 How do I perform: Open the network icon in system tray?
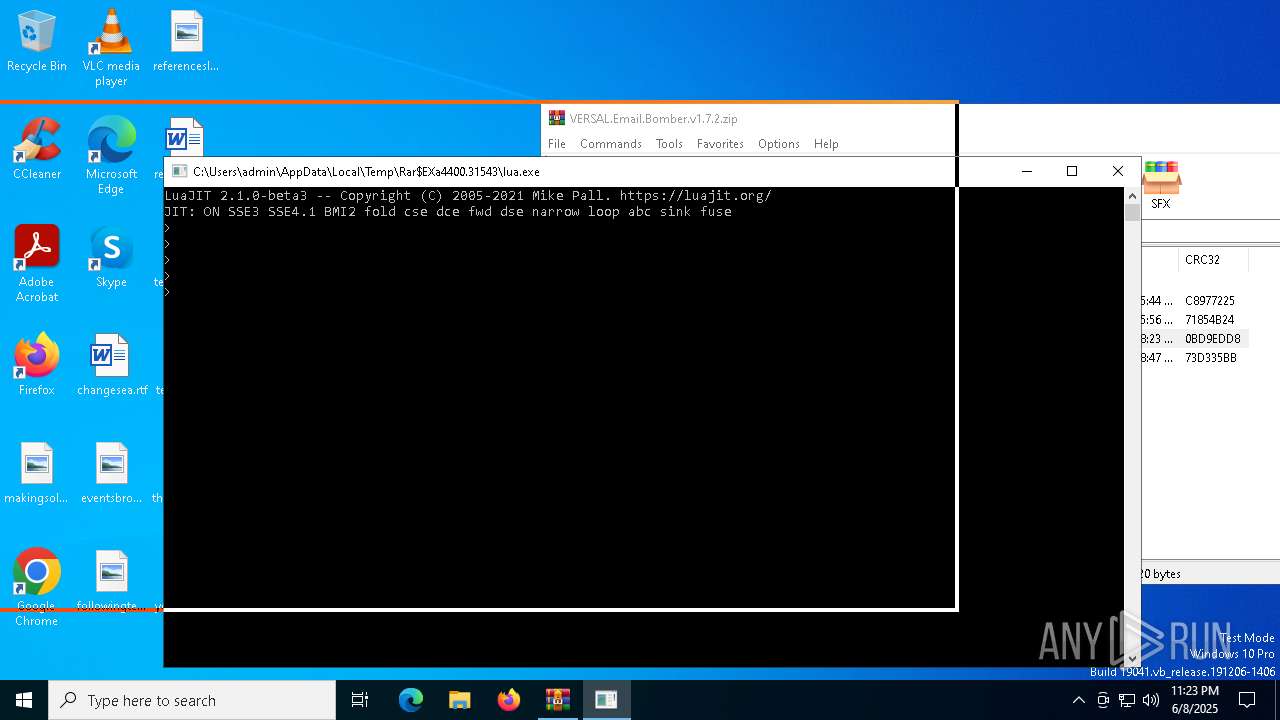pyautogui.click(x=1127, y=700)
